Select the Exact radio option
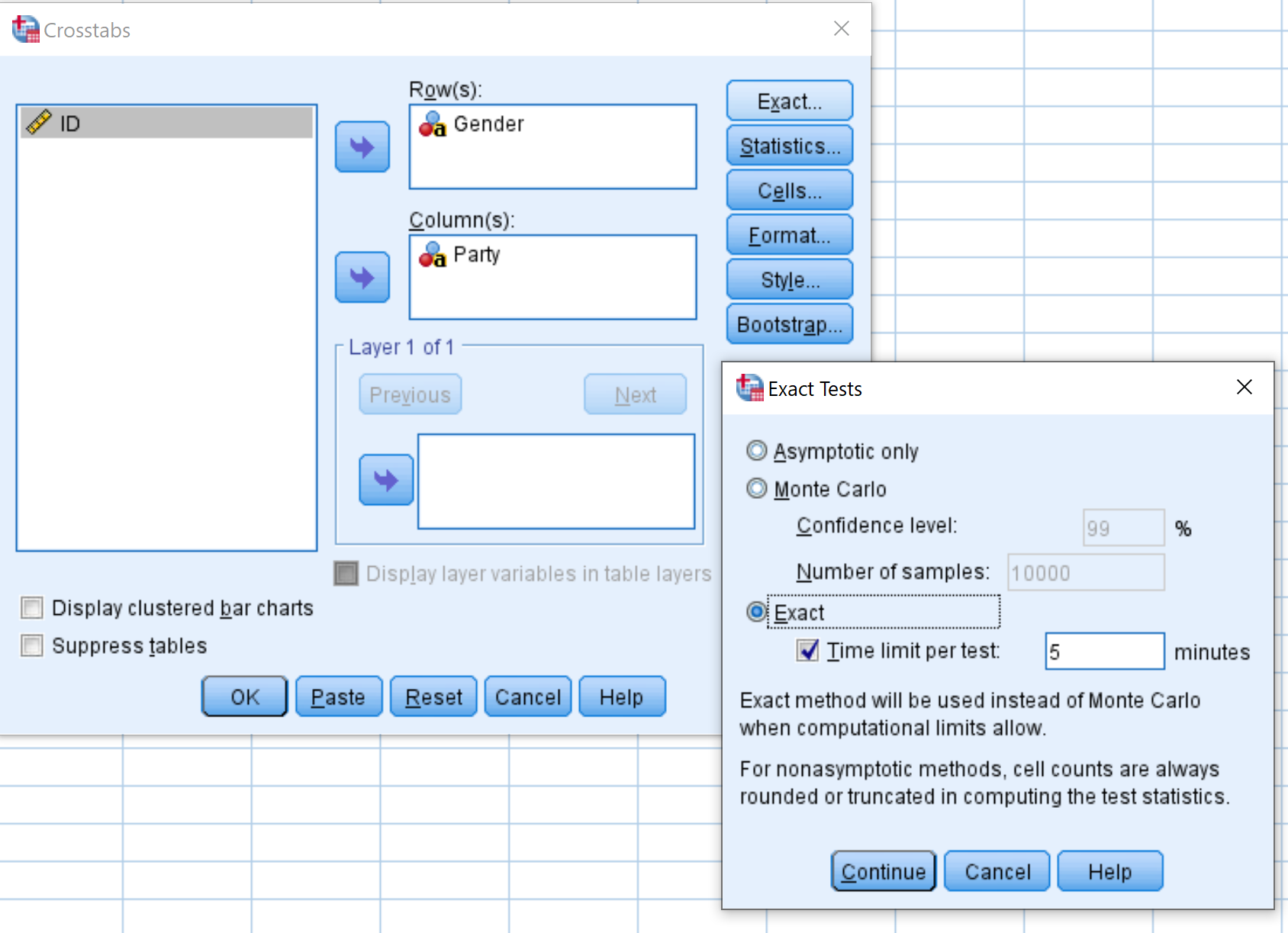This screenshot has height=933, width=1288. coord(756,612)
